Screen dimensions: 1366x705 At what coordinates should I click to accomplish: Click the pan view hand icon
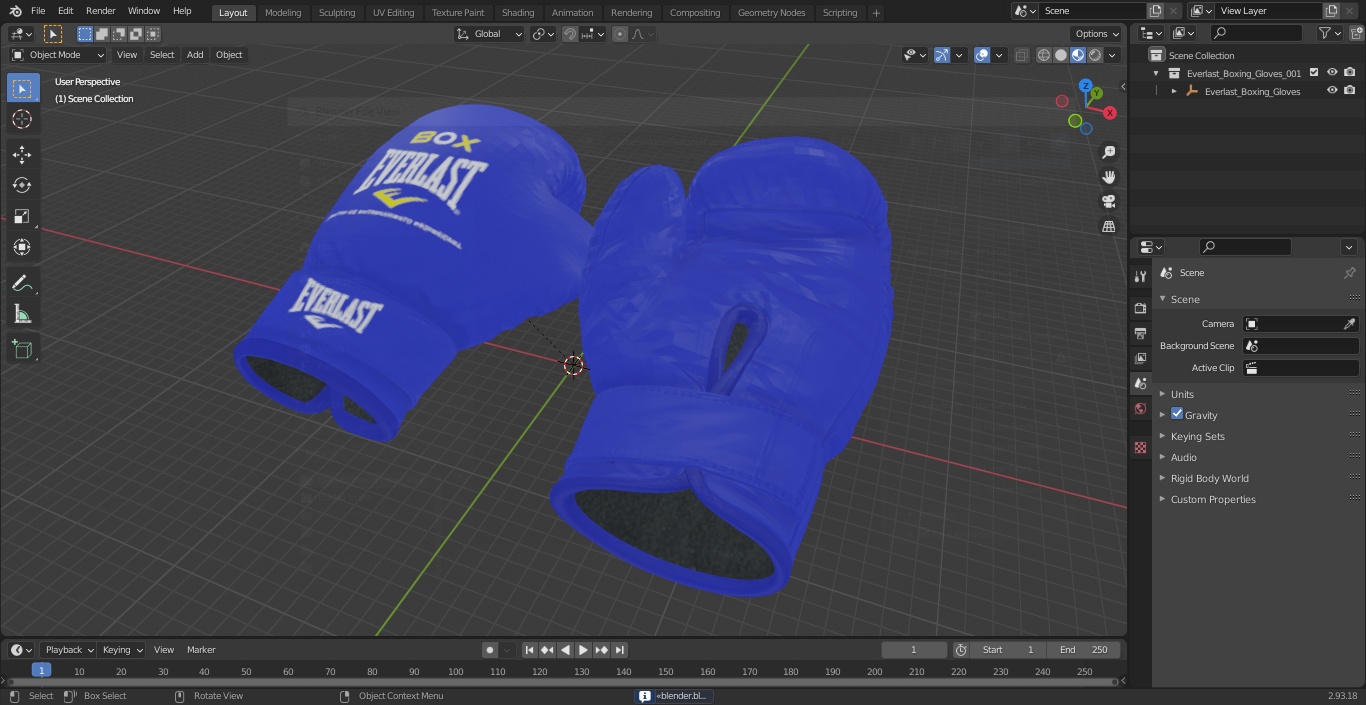[1108, 177]
